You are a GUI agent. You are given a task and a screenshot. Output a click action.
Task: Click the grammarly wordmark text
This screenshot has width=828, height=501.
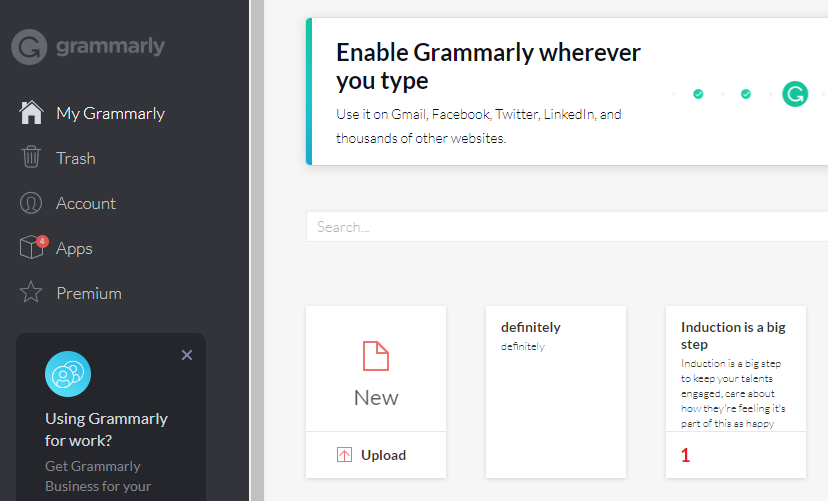point(110,46)
